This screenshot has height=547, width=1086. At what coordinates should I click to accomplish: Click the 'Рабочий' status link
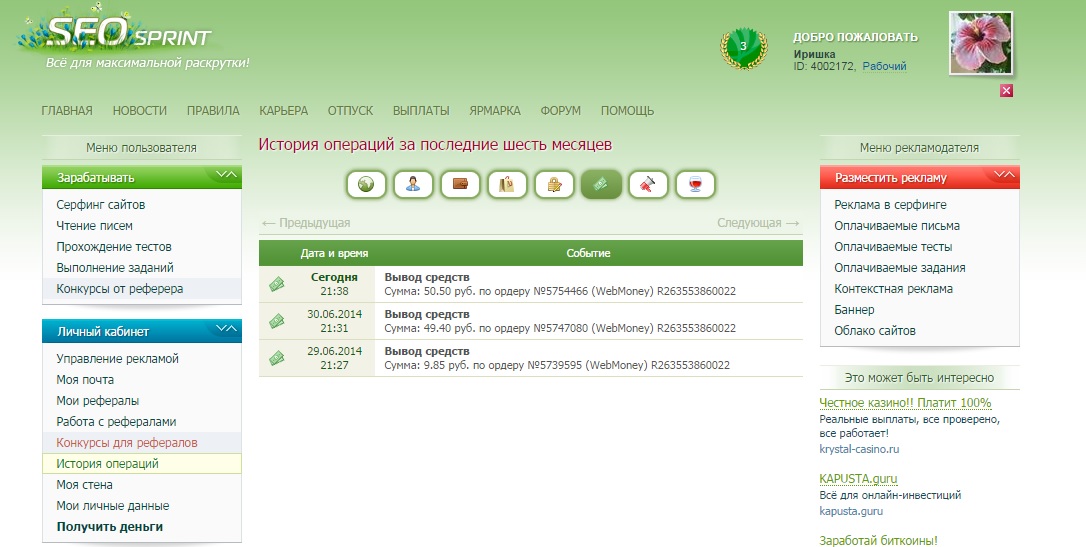(884, 66)
